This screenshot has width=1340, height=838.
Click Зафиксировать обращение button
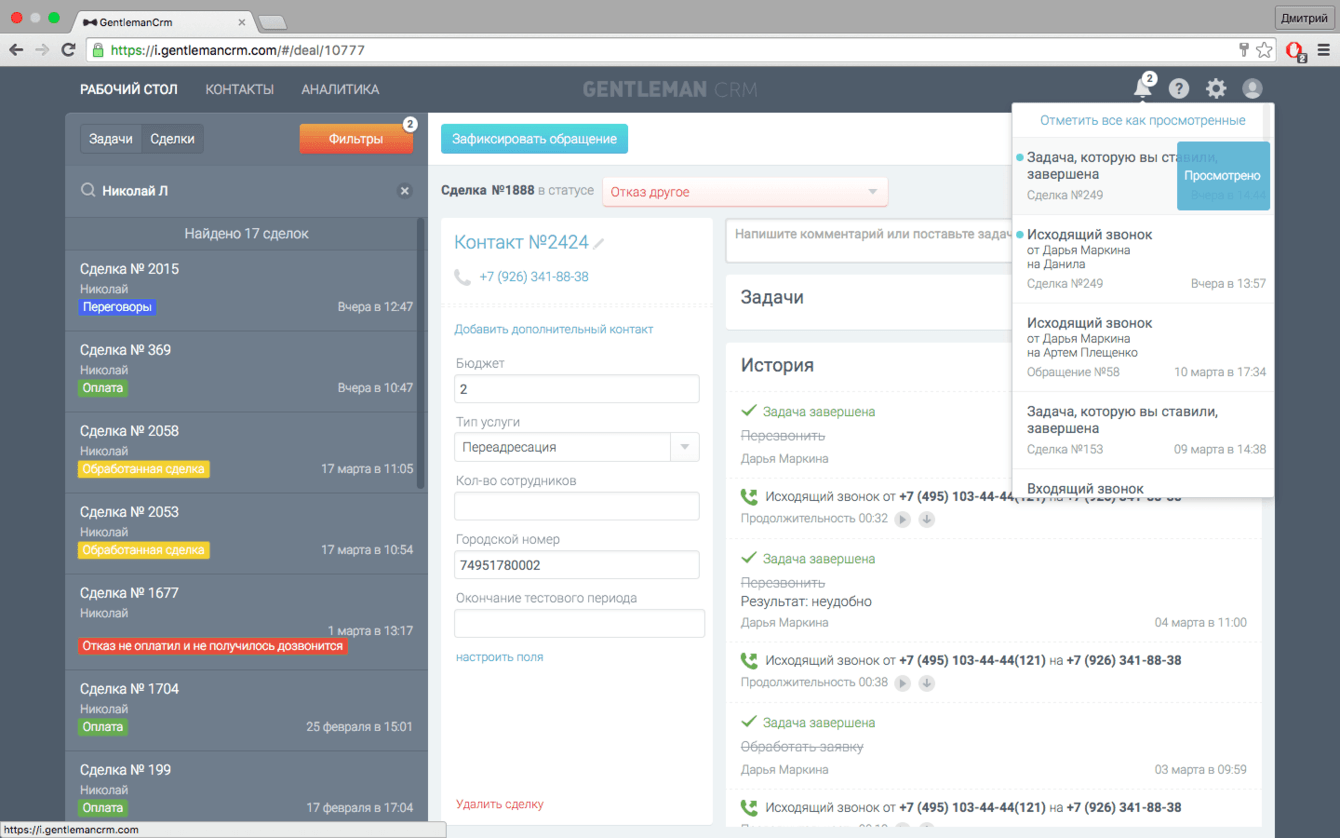coord(534,139)
